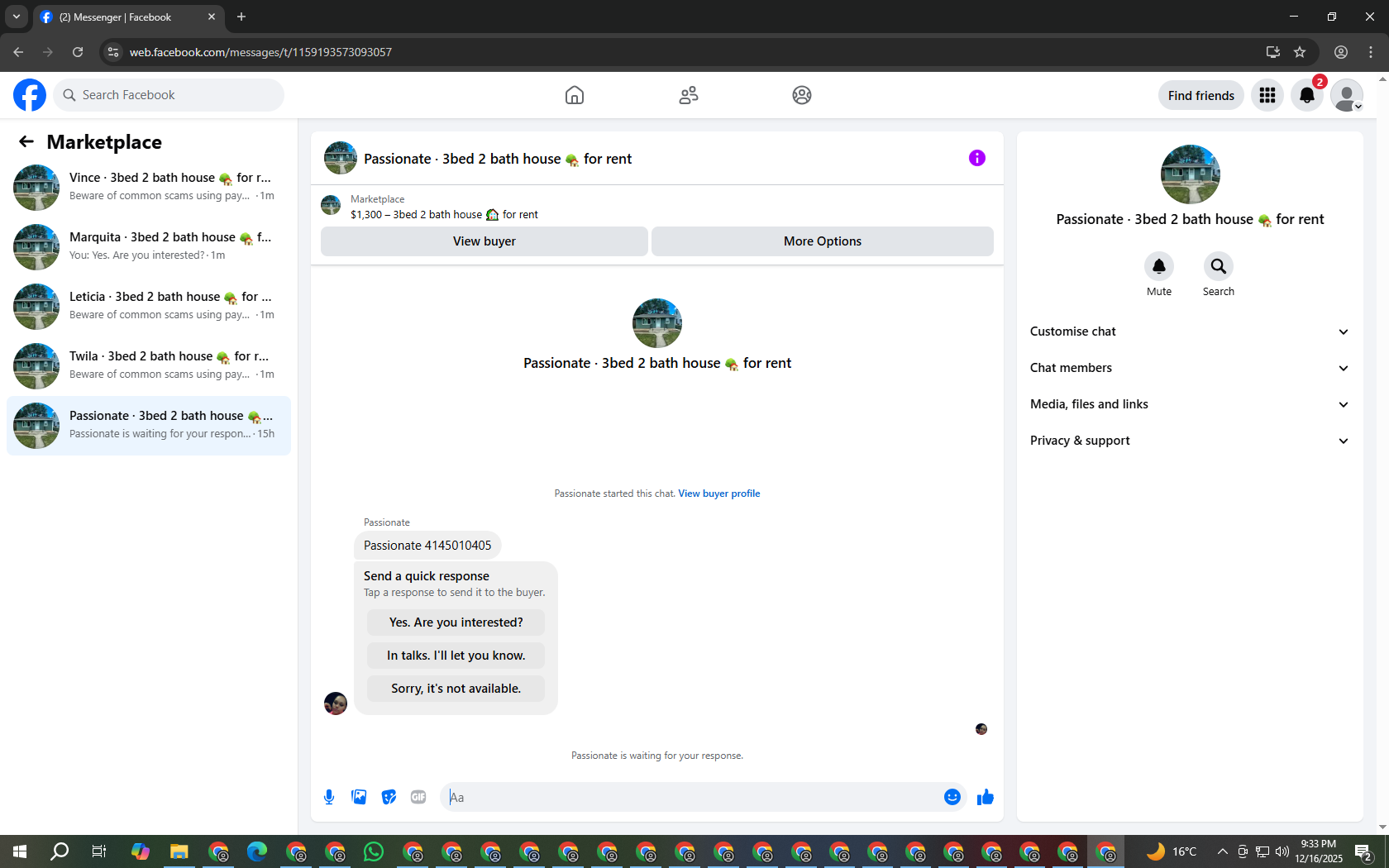Open the taskbar weather widget

point(1172,851)
